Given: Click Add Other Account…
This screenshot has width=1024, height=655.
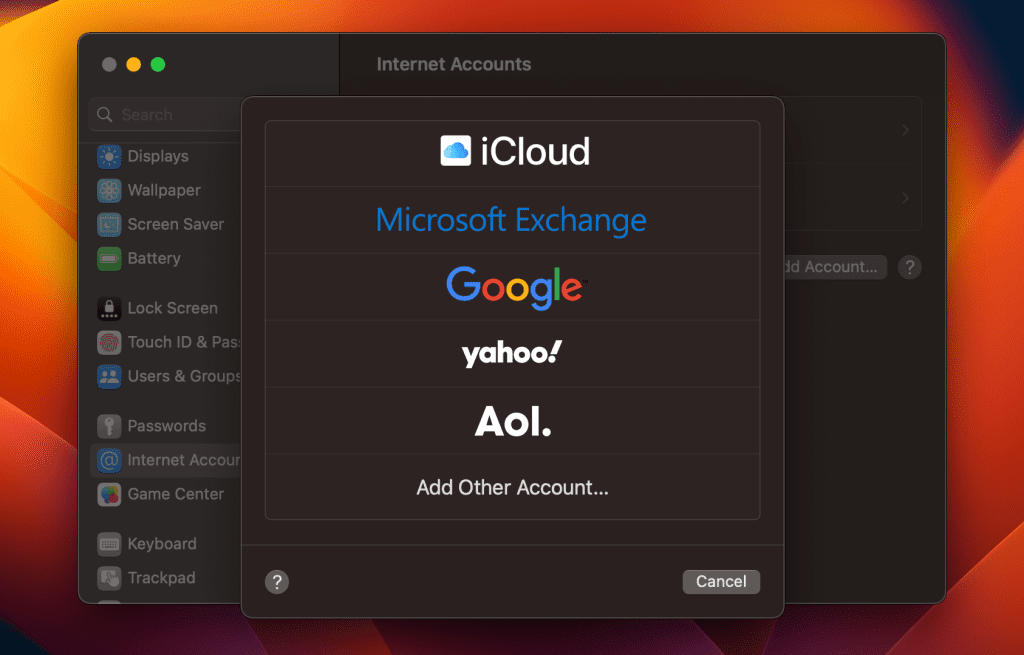Looking at the screenshot, I should click(x=512, y=488).
